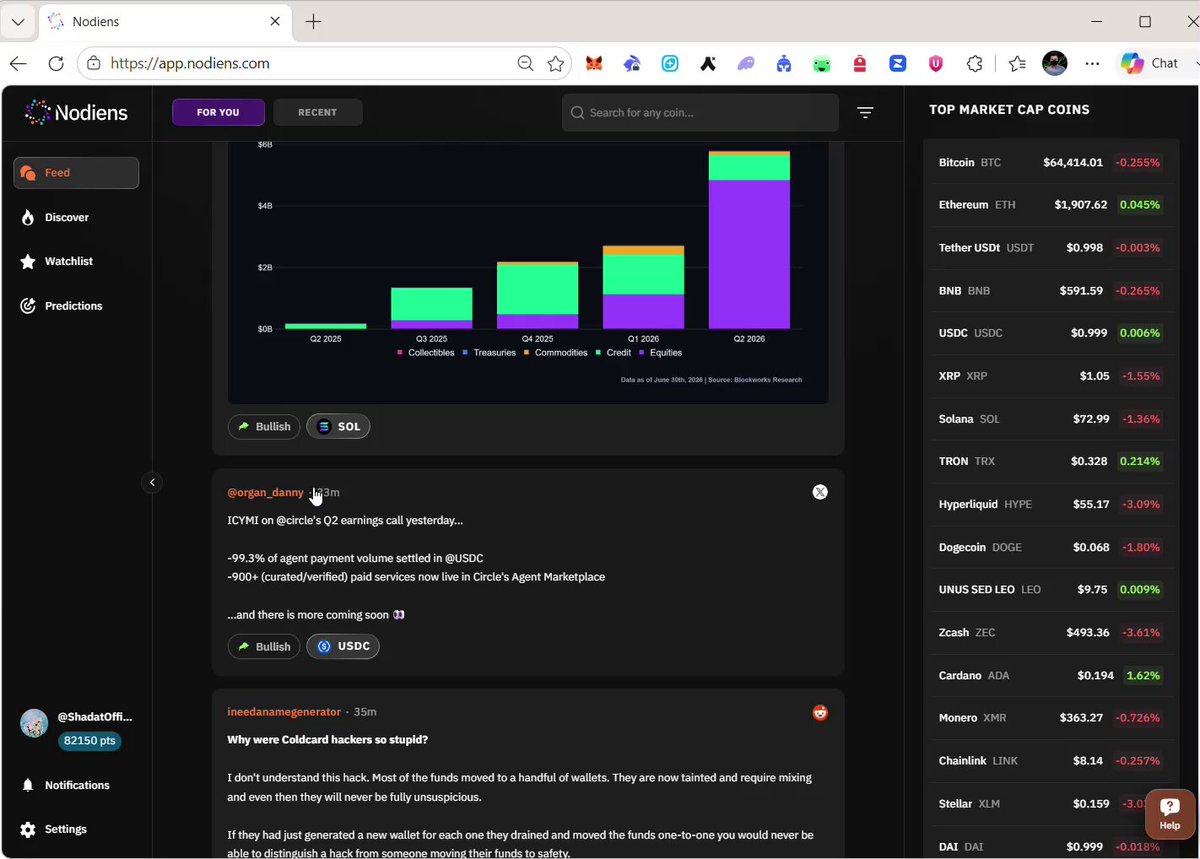
Task: Select the Bitcoin BTC row
Action: coord(1048,163)
